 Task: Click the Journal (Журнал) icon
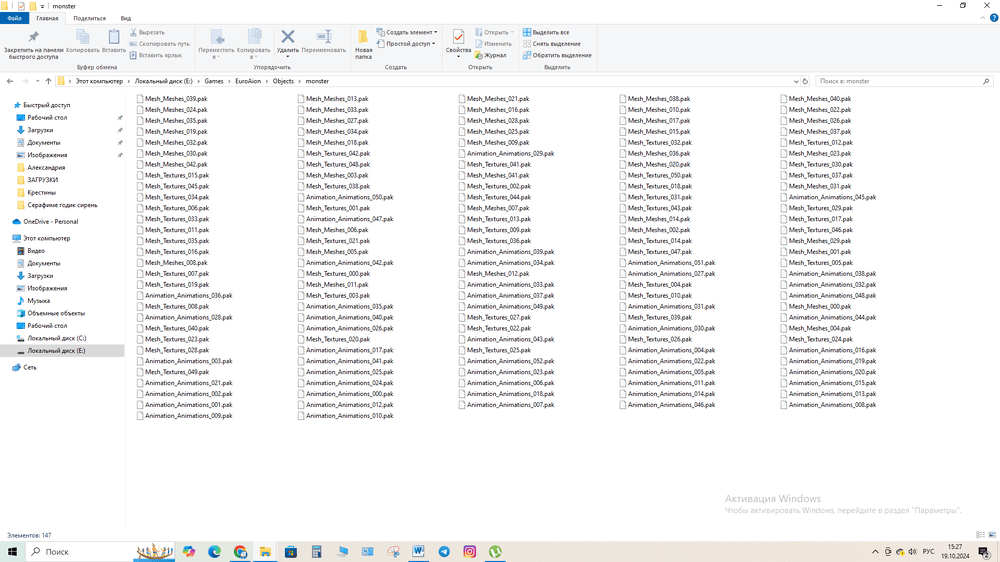pyautogui.click(x=491, y=55)
